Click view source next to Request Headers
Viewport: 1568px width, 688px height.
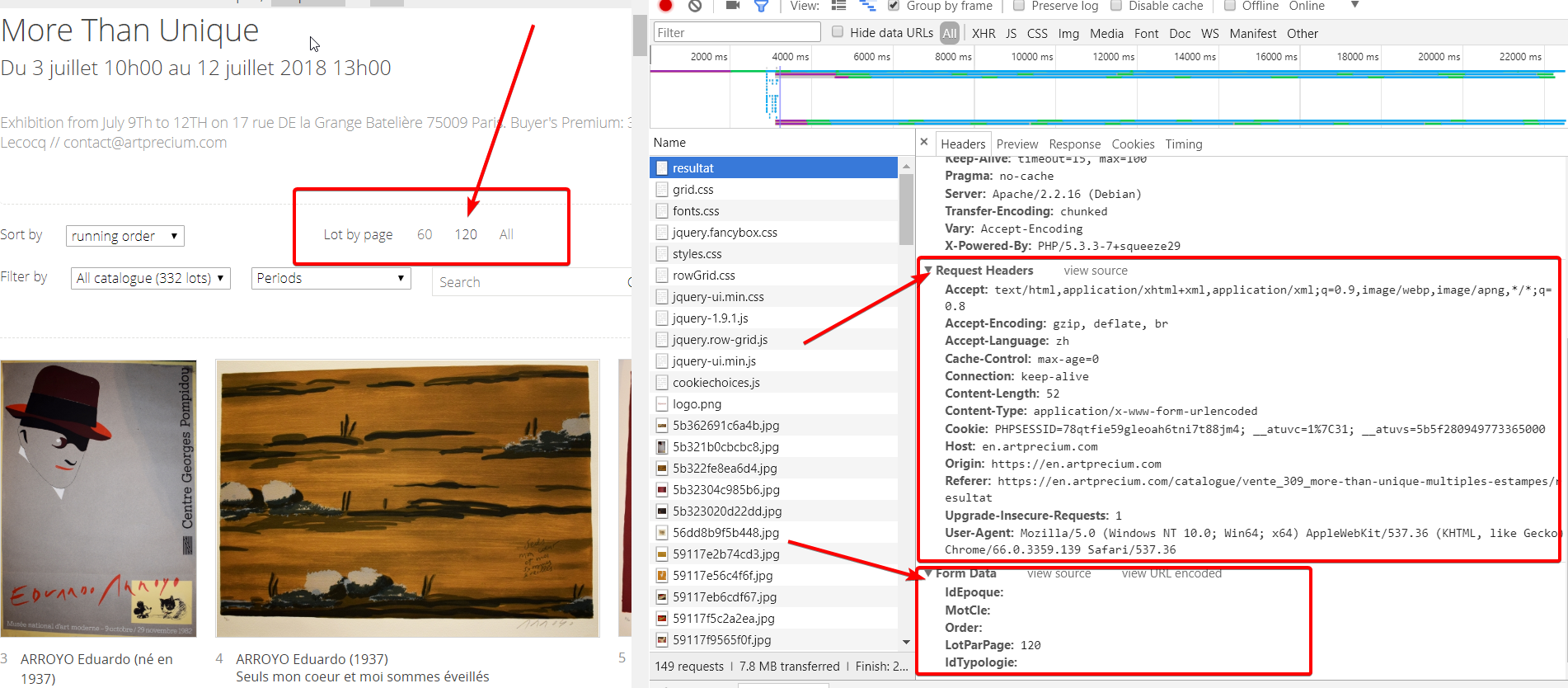(1096, 271)
